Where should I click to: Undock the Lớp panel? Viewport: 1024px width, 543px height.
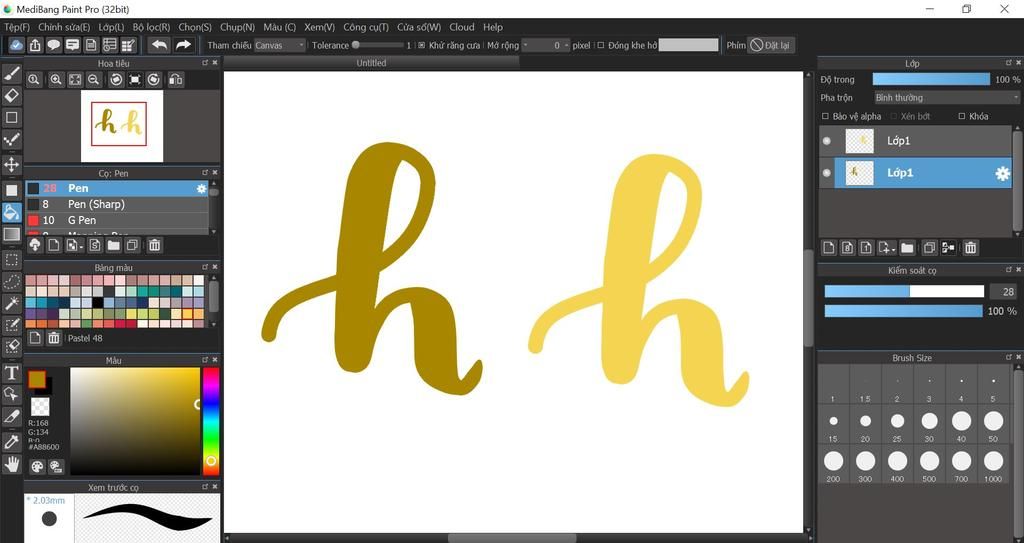click(1009, 63)
